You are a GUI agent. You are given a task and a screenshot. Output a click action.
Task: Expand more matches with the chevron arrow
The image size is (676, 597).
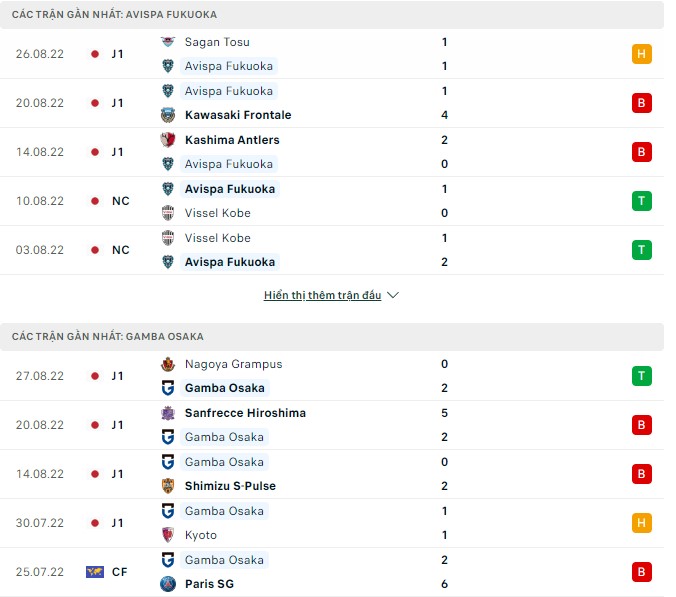point(393,296)
